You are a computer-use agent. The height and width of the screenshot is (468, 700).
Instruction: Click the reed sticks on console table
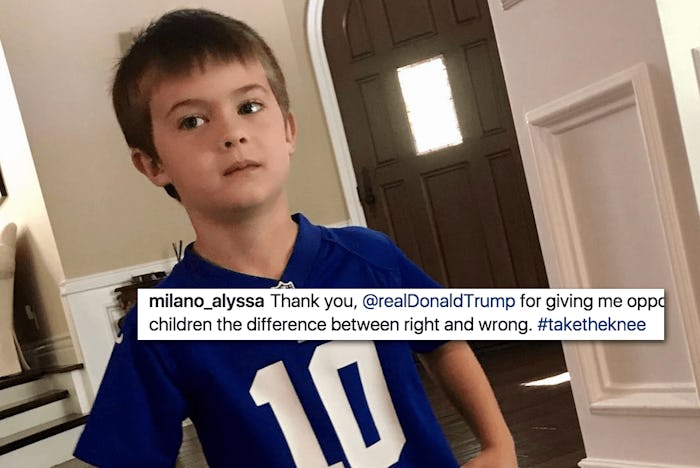[x=178, y=250]
